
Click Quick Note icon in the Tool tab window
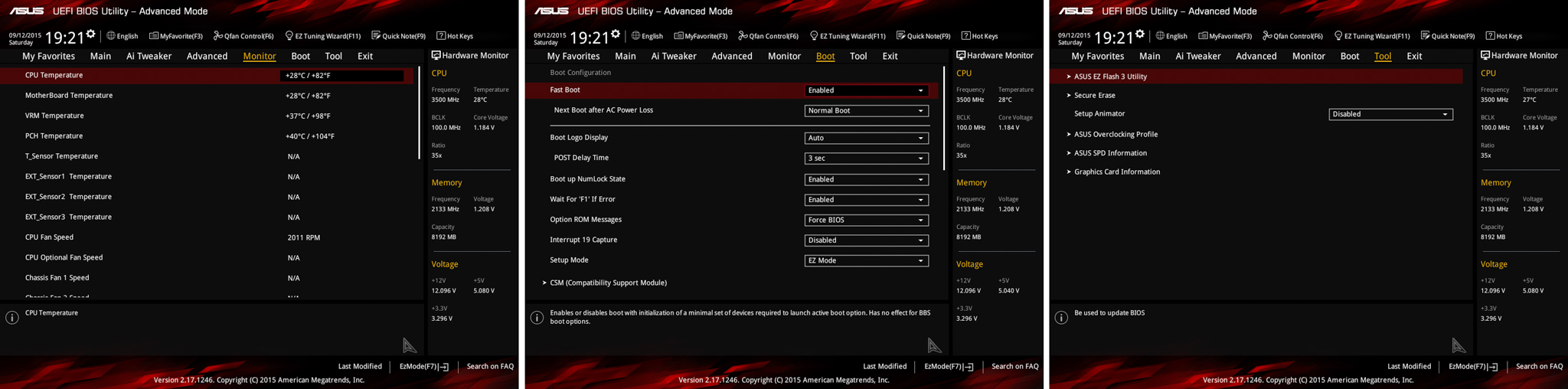[x=1426, y=36]
